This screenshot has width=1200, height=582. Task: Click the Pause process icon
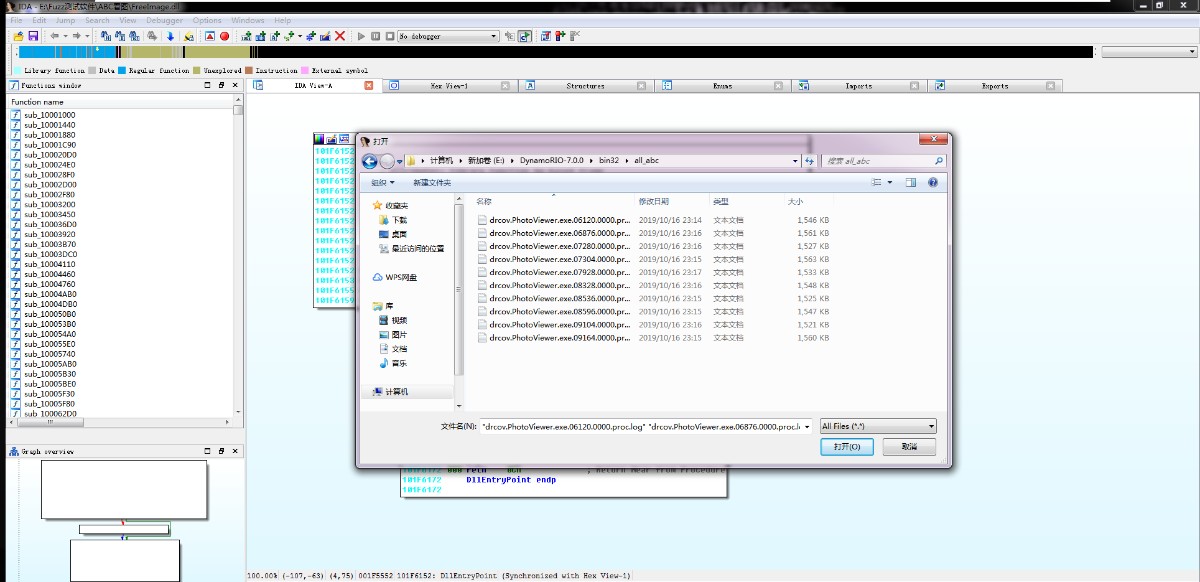tap(375, 36)
